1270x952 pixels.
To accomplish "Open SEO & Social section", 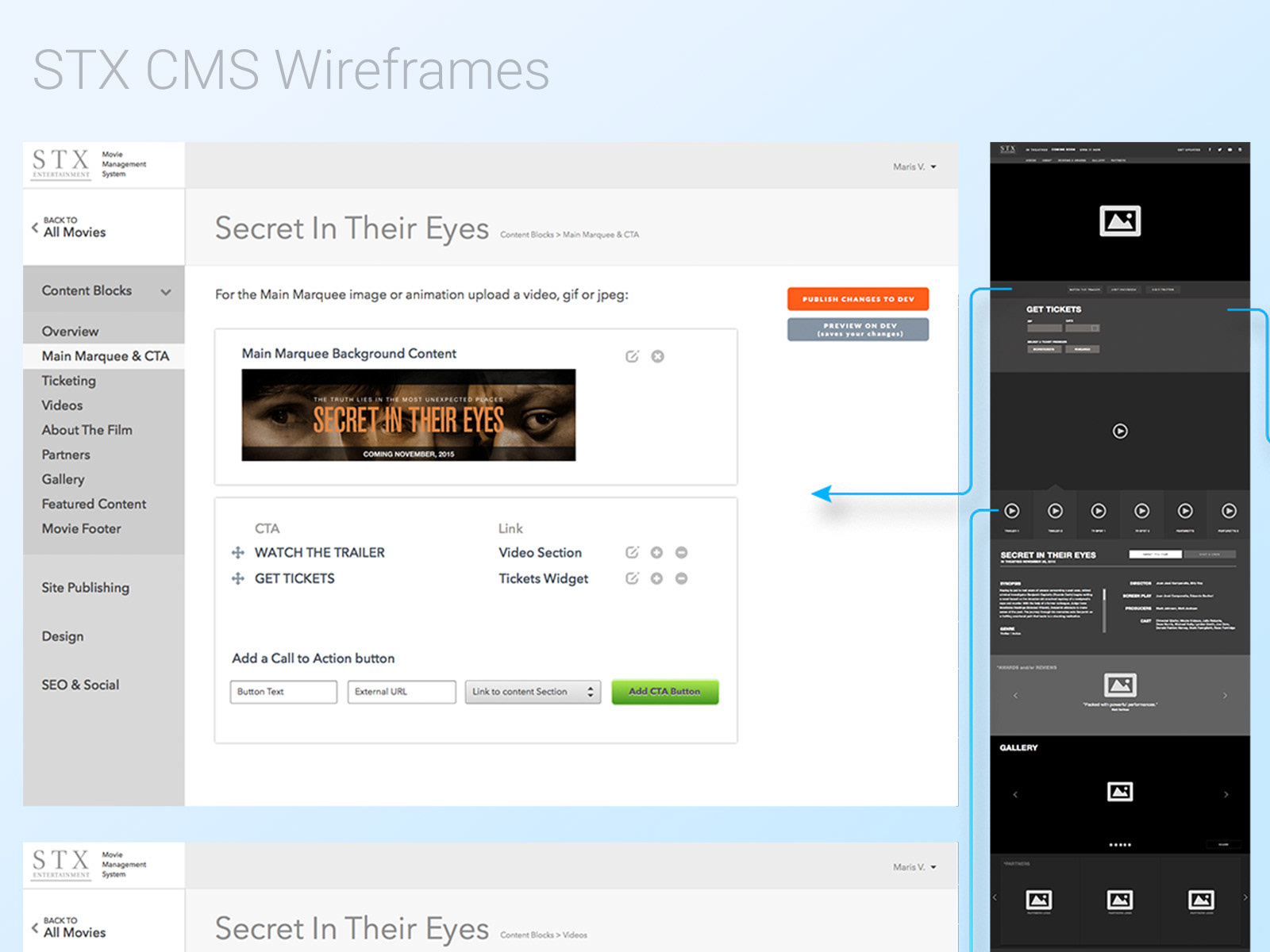I will click(80, 685).
